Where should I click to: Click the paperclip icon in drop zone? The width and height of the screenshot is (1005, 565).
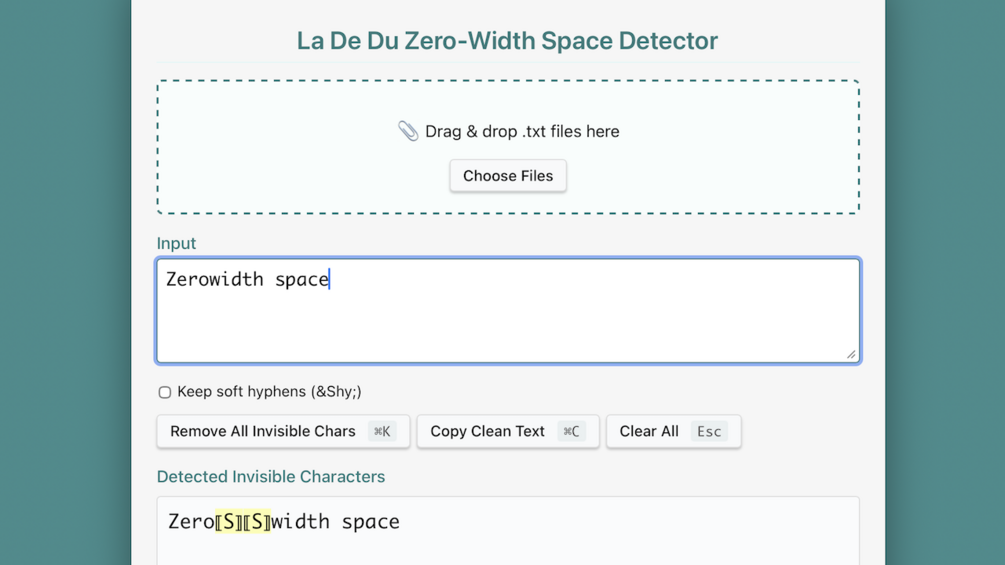(408, 131)
